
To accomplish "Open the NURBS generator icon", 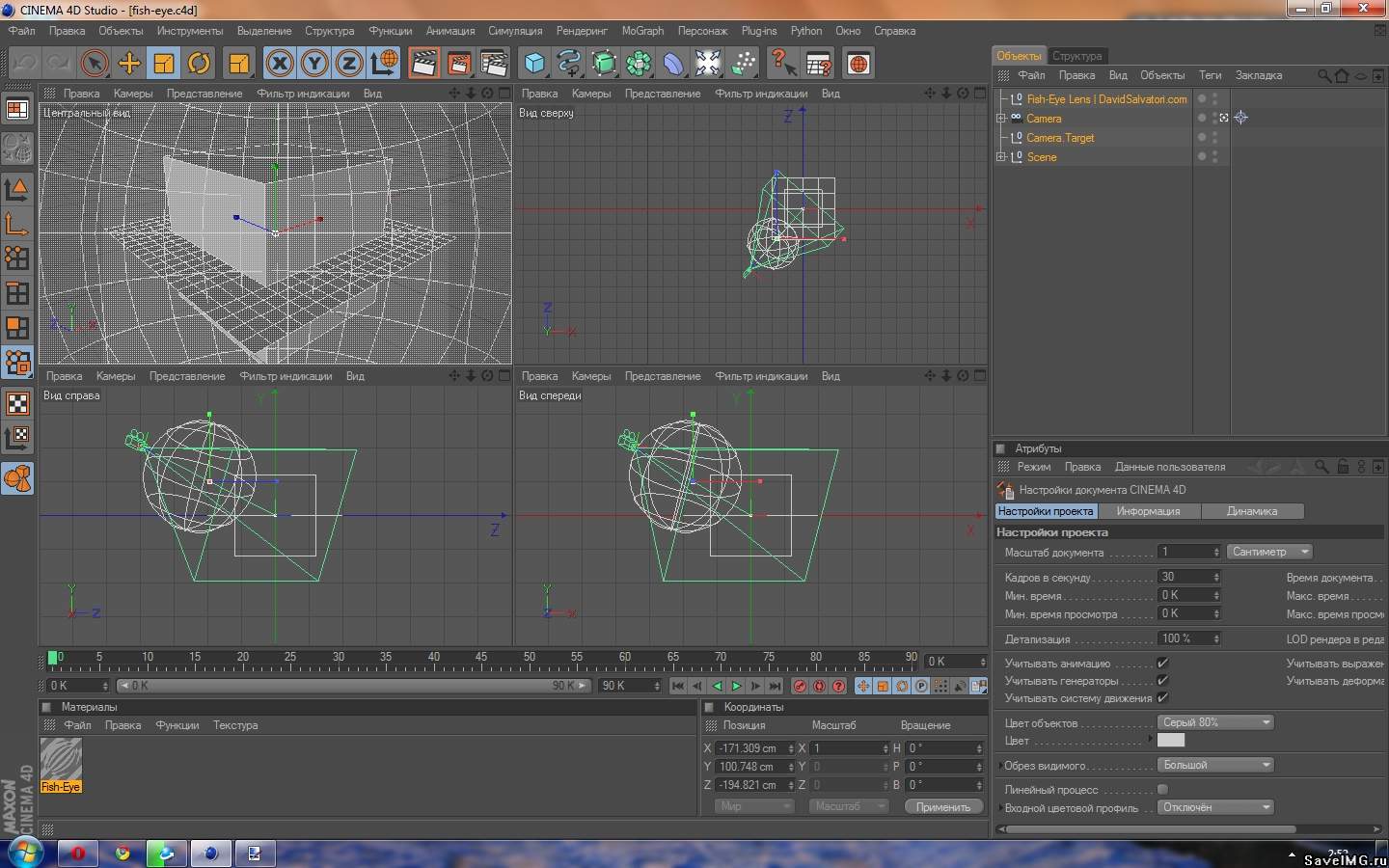I will pyautogui.click(x=604, y=64).
